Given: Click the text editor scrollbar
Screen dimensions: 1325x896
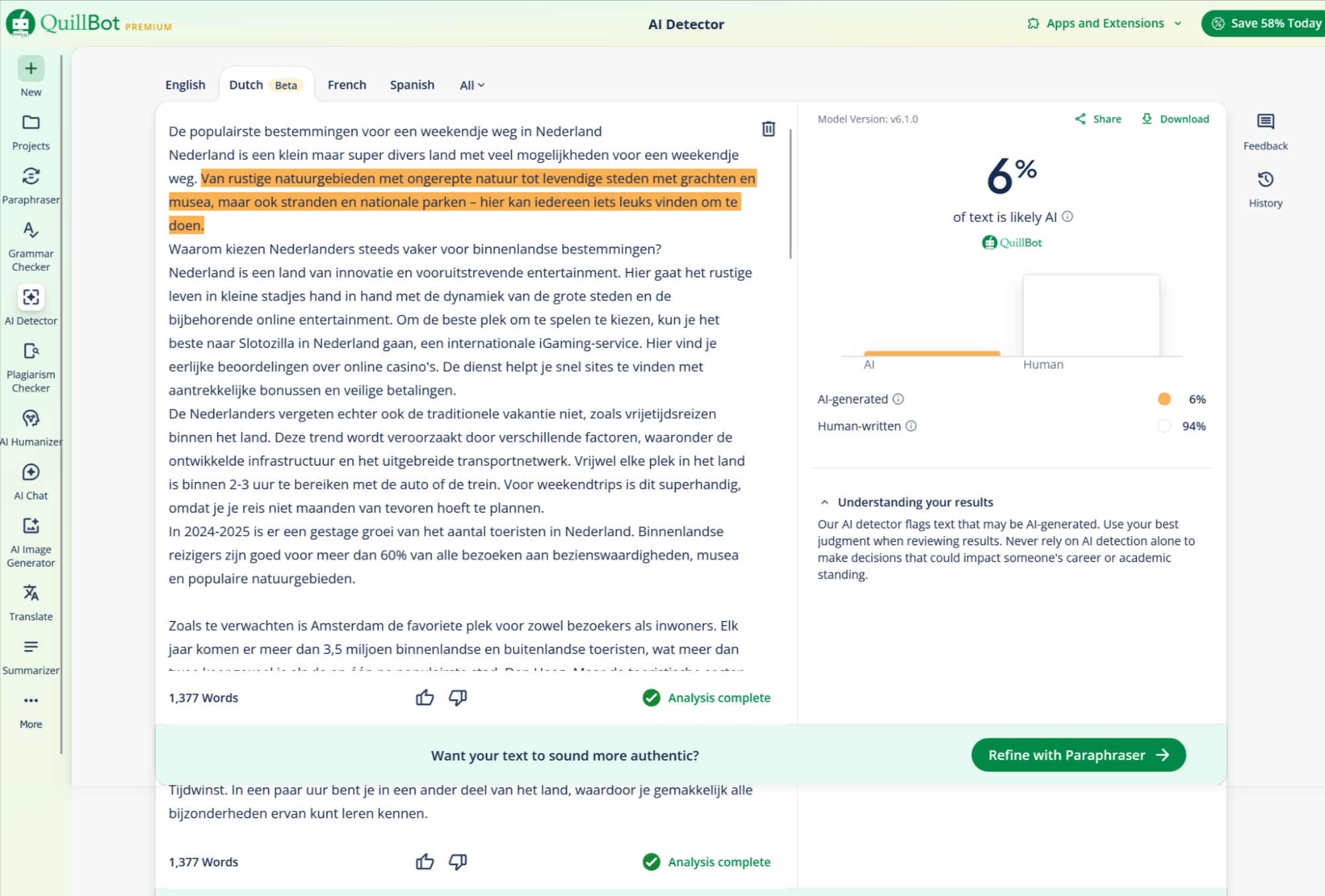Looking at the screenshot, I should 790,192.
